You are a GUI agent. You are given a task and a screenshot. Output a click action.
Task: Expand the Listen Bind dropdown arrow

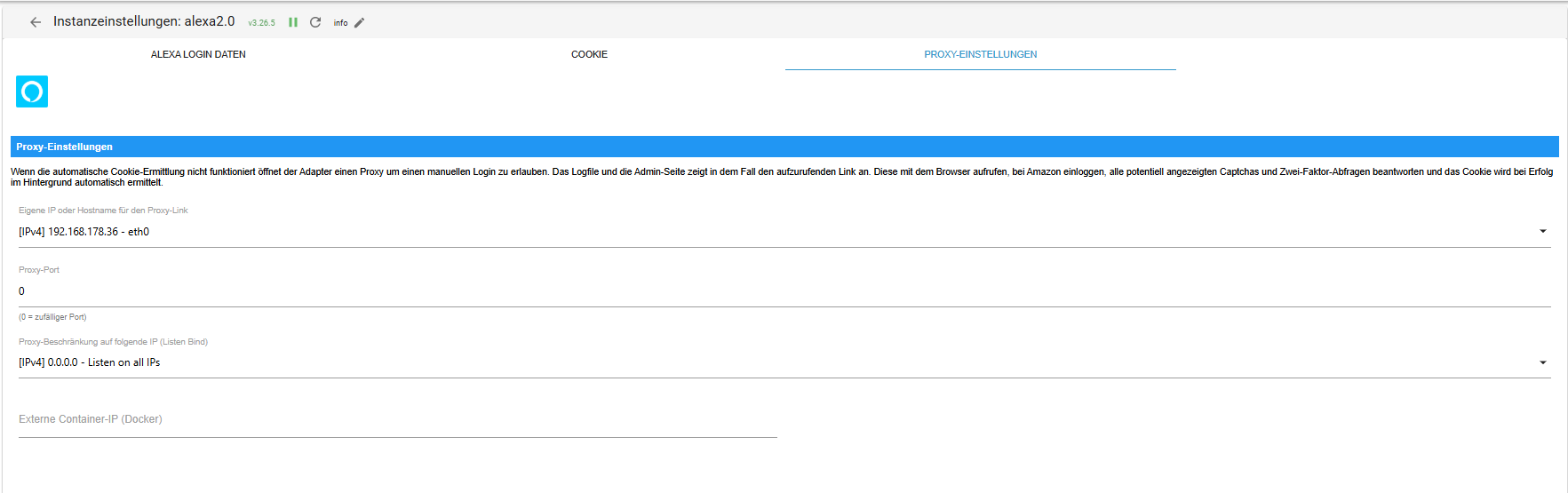tap(1543, 362)
